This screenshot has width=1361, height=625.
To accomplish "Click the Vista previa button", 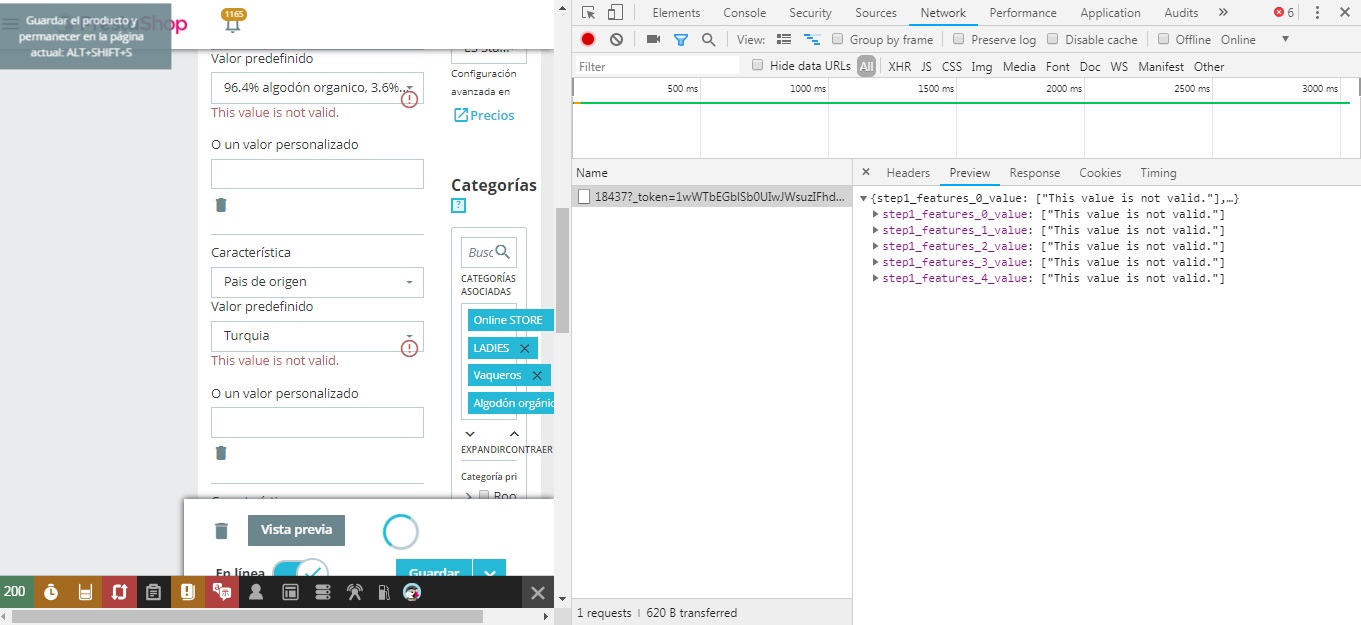I will (x=296, y=530).
